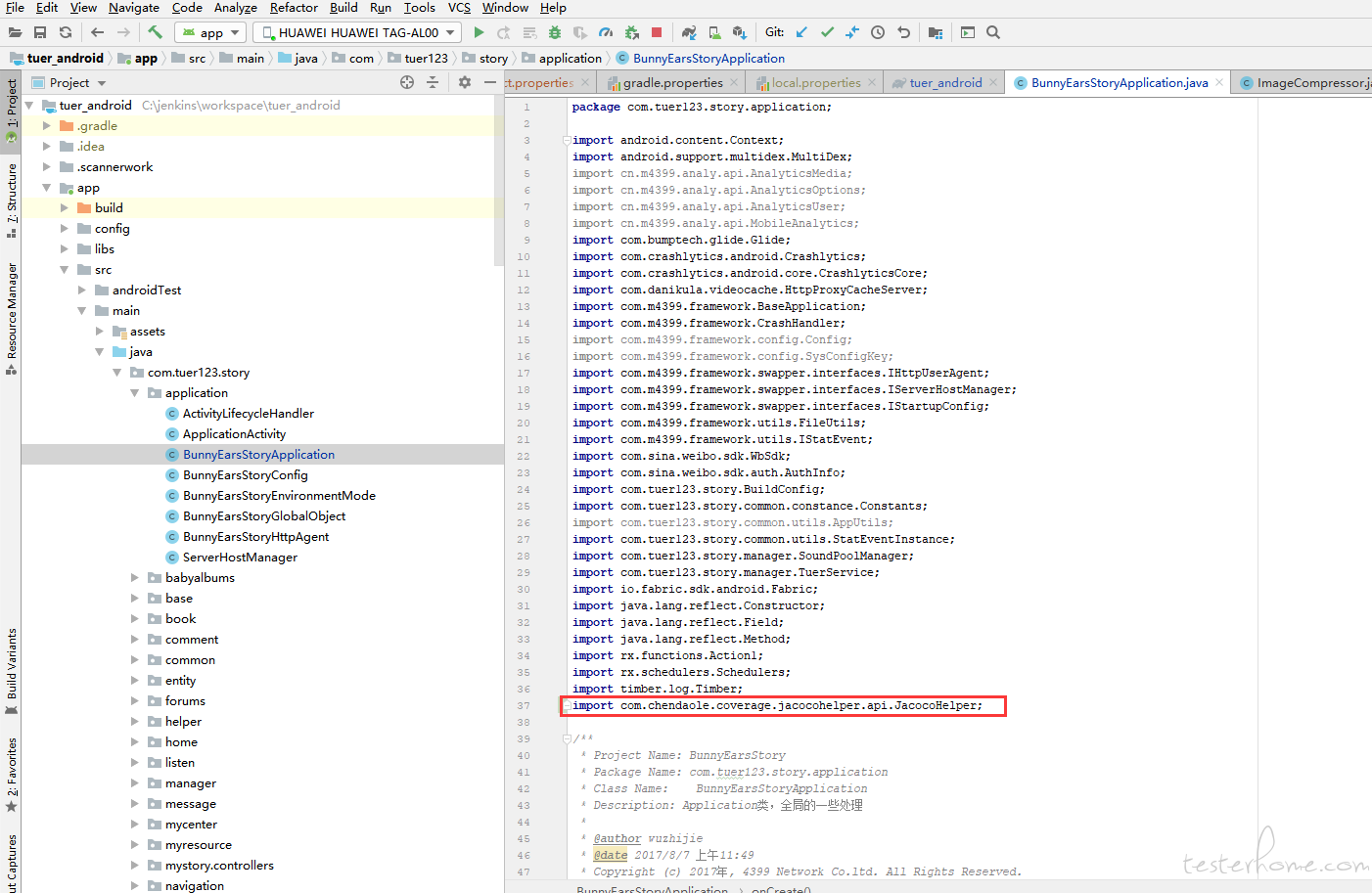Expand the .idea folder arrow
The height and width of the screenshot is (893, 1372).
(x=46, y=146)
